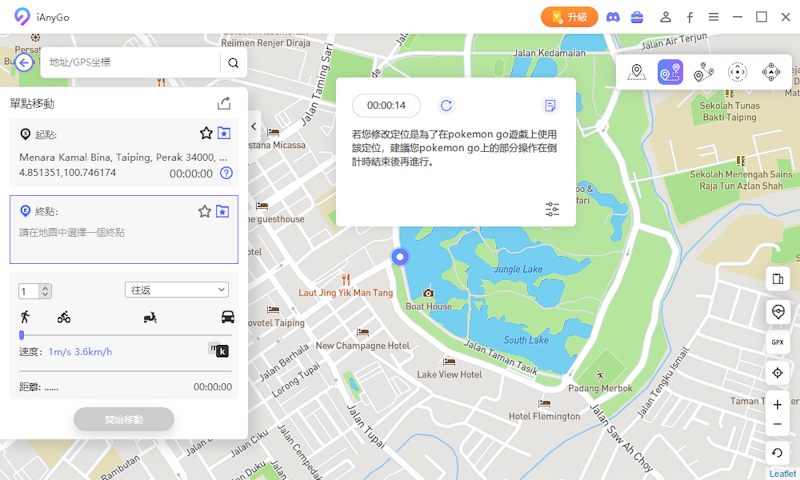Viewport: 800px width, 480px height.
Task: Open the user account icon
Action: pos(665,17)
